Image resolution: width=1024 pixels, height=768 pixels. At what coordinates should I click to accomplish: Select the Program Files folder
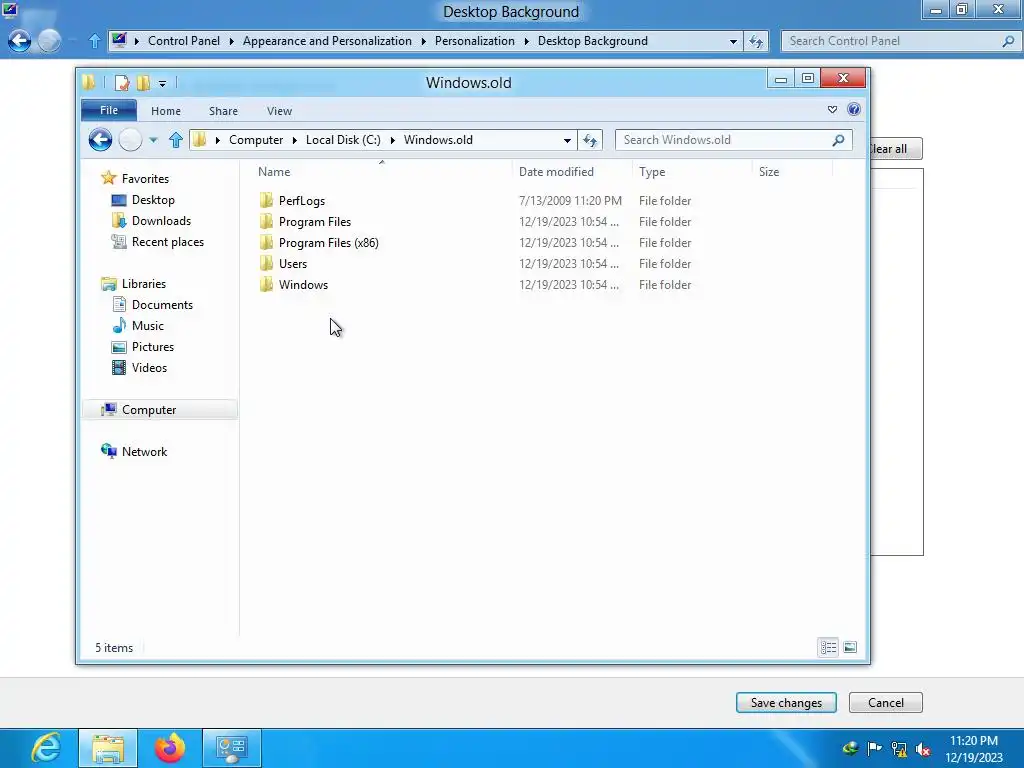click(x=314, y=221)
